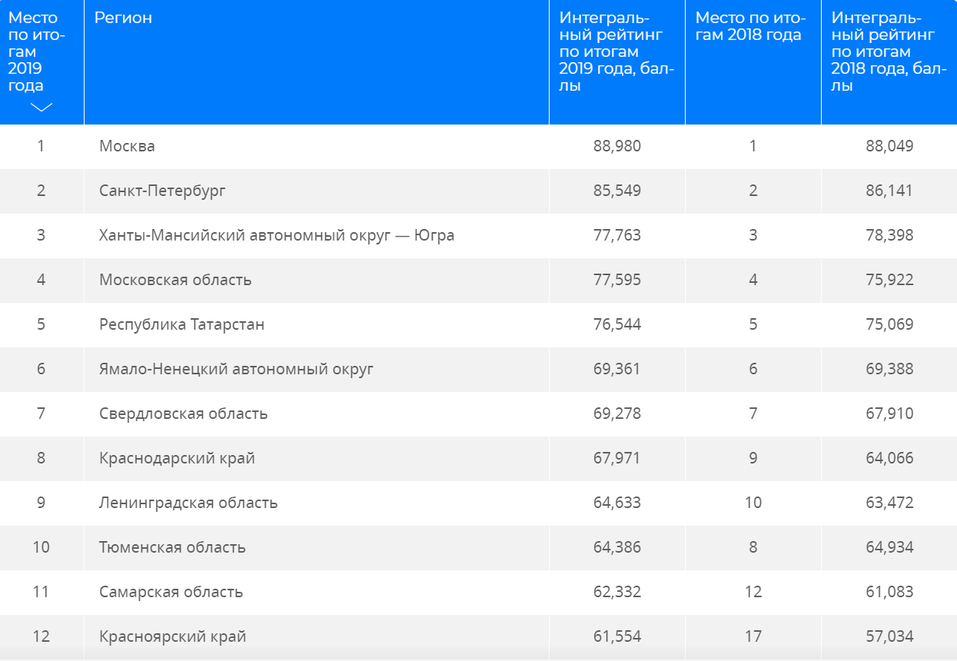Click the Свердловская область region cell
Viewport: 957px width, 661px height.
point(183,414)
